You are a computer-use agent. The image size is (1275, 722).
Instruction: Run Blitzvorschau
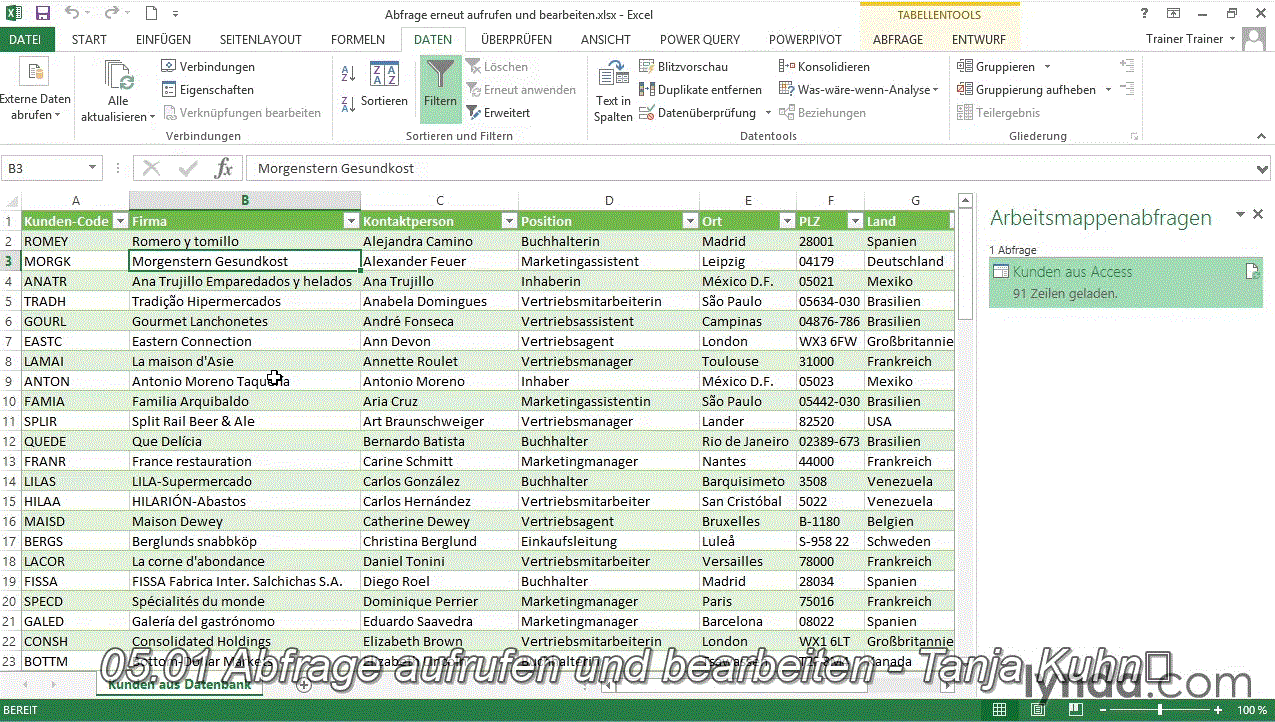[684, 67]
